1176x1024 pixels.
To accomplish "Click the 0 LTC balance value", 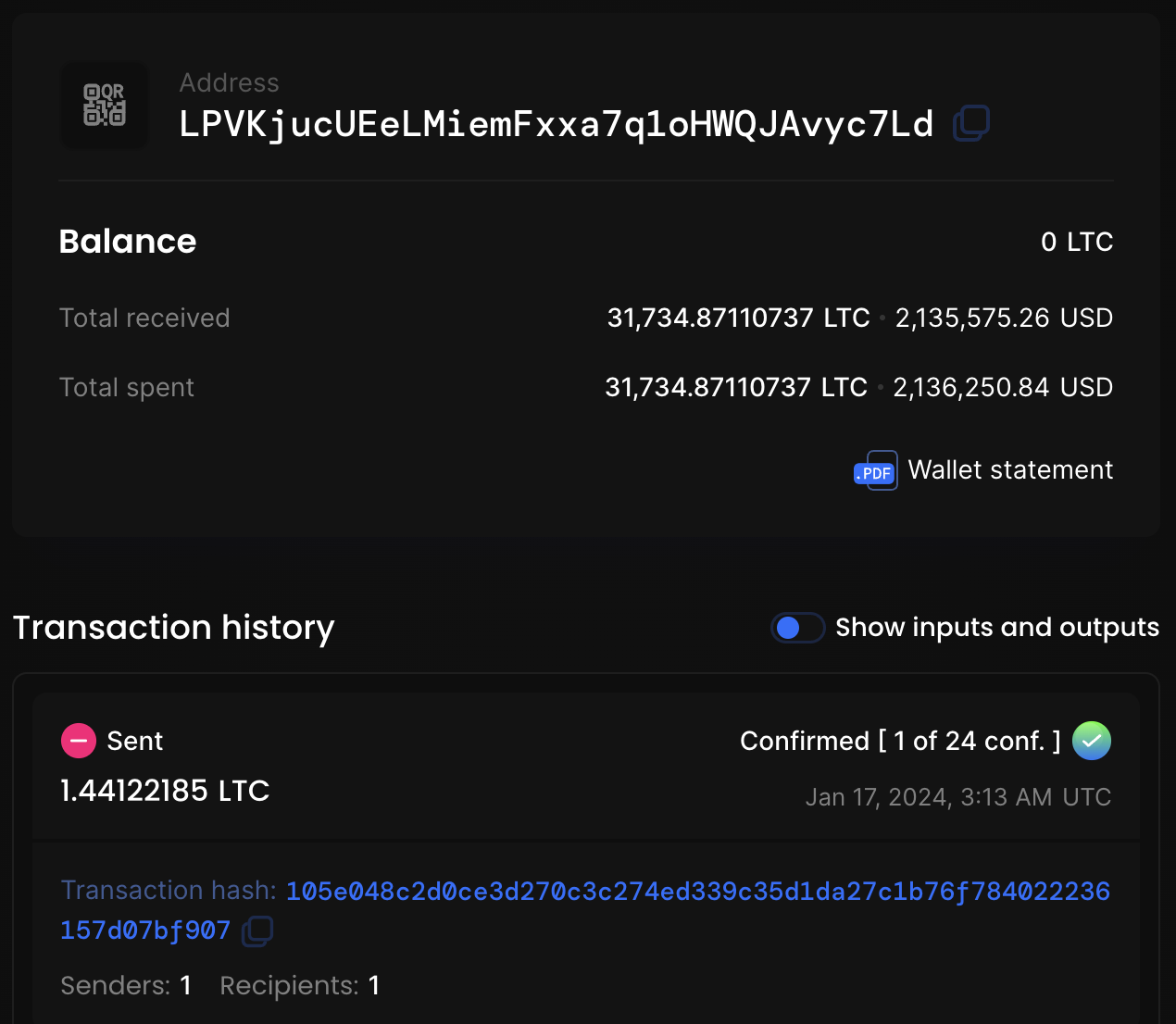I will tap(1077, 242).
